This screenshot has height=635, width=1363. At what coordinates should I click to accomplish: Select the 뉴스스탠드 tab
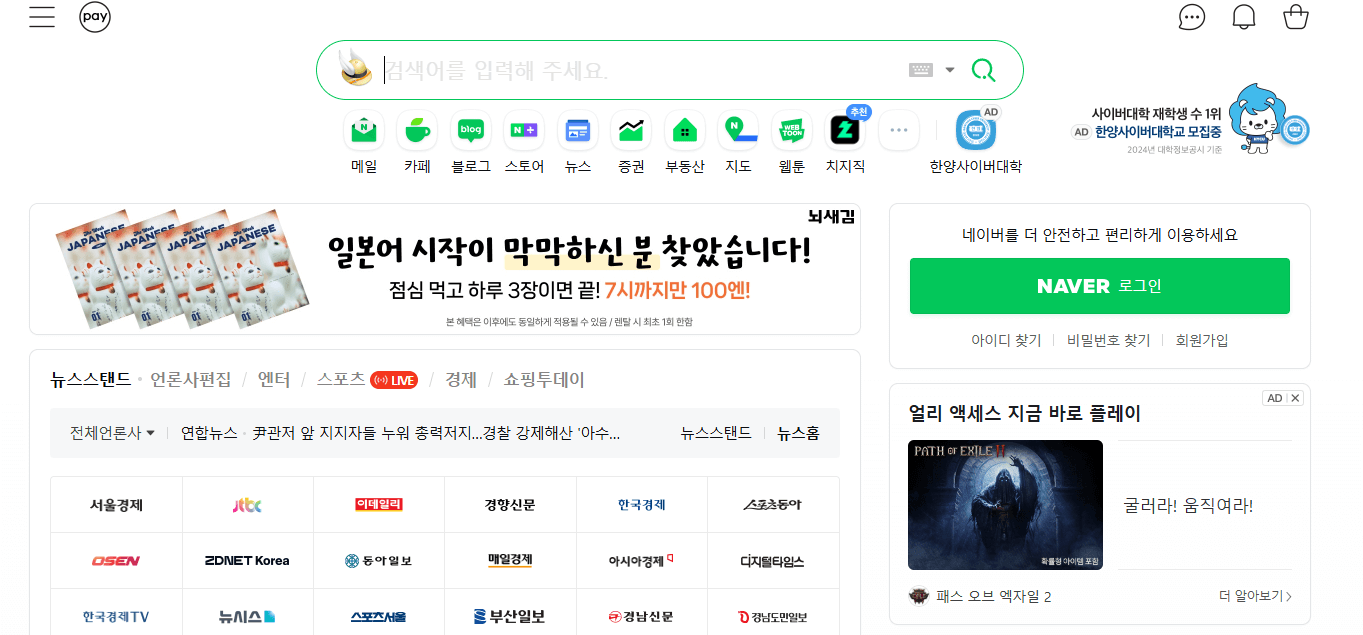(91, 380)
